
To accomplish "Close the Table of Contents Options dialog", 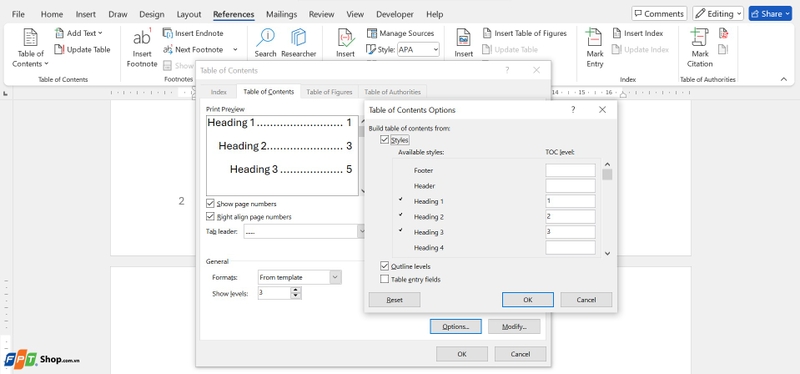I will [603, 110].
